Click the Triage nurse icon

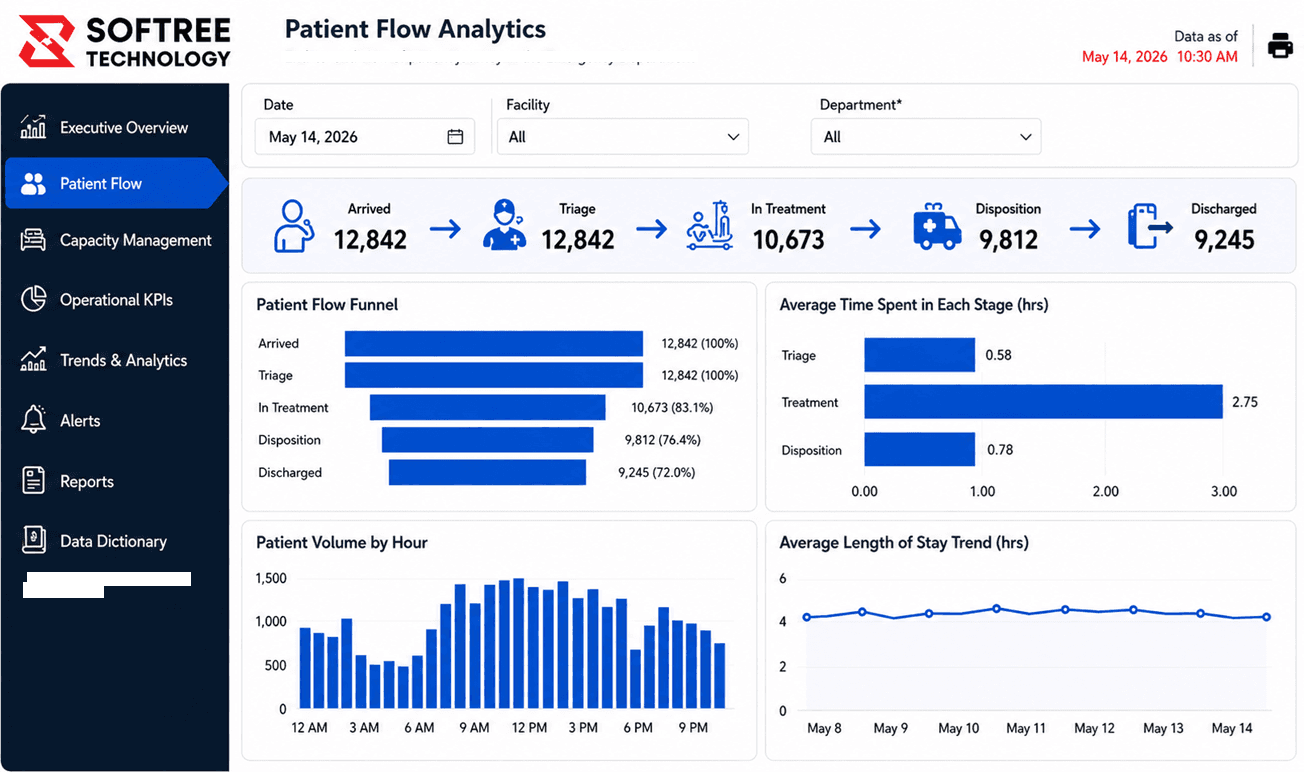pos(504,224)
